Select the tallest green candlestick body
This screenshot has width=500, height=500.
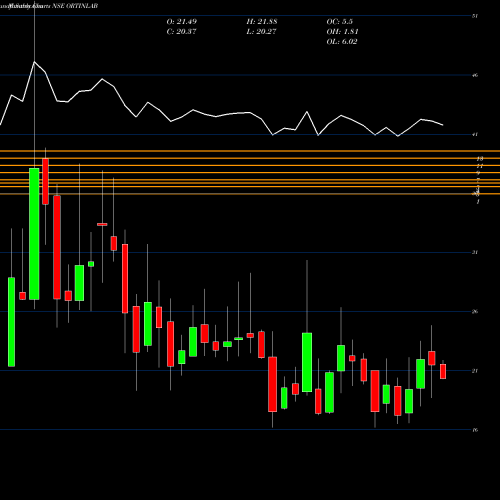34,234
